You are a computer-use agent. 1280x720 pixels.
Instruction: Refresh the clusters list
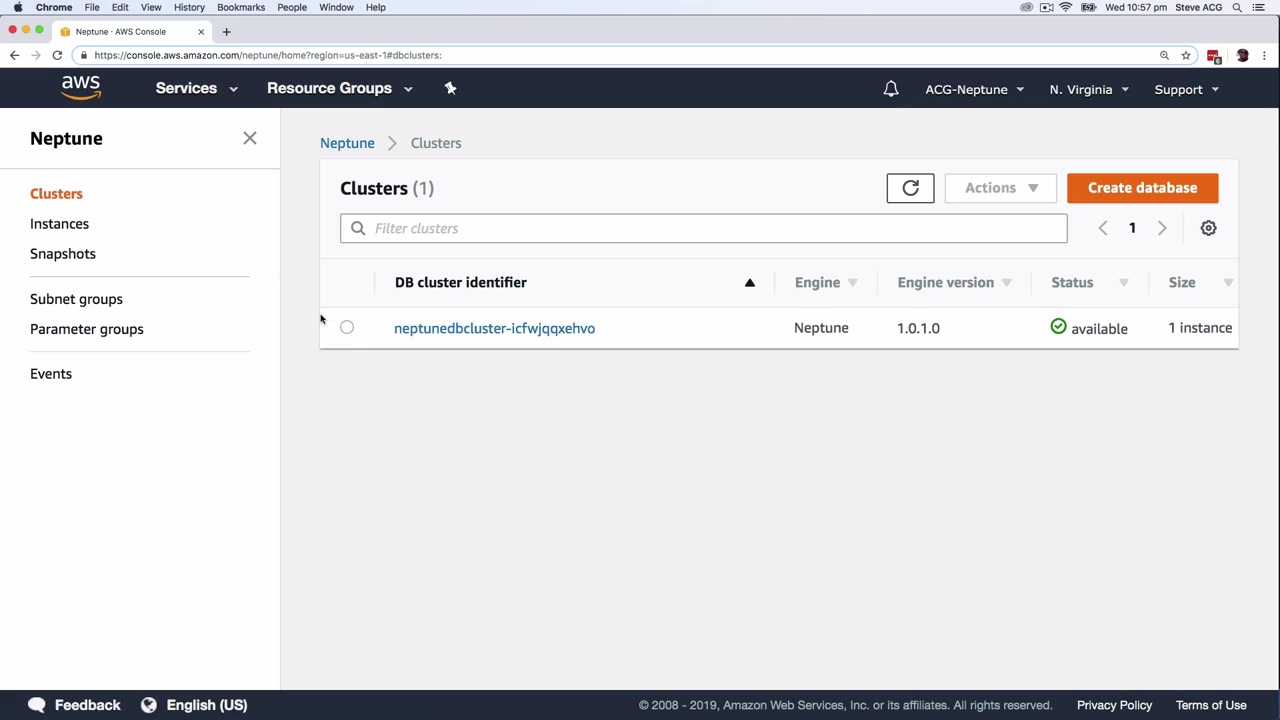(910, 188)
